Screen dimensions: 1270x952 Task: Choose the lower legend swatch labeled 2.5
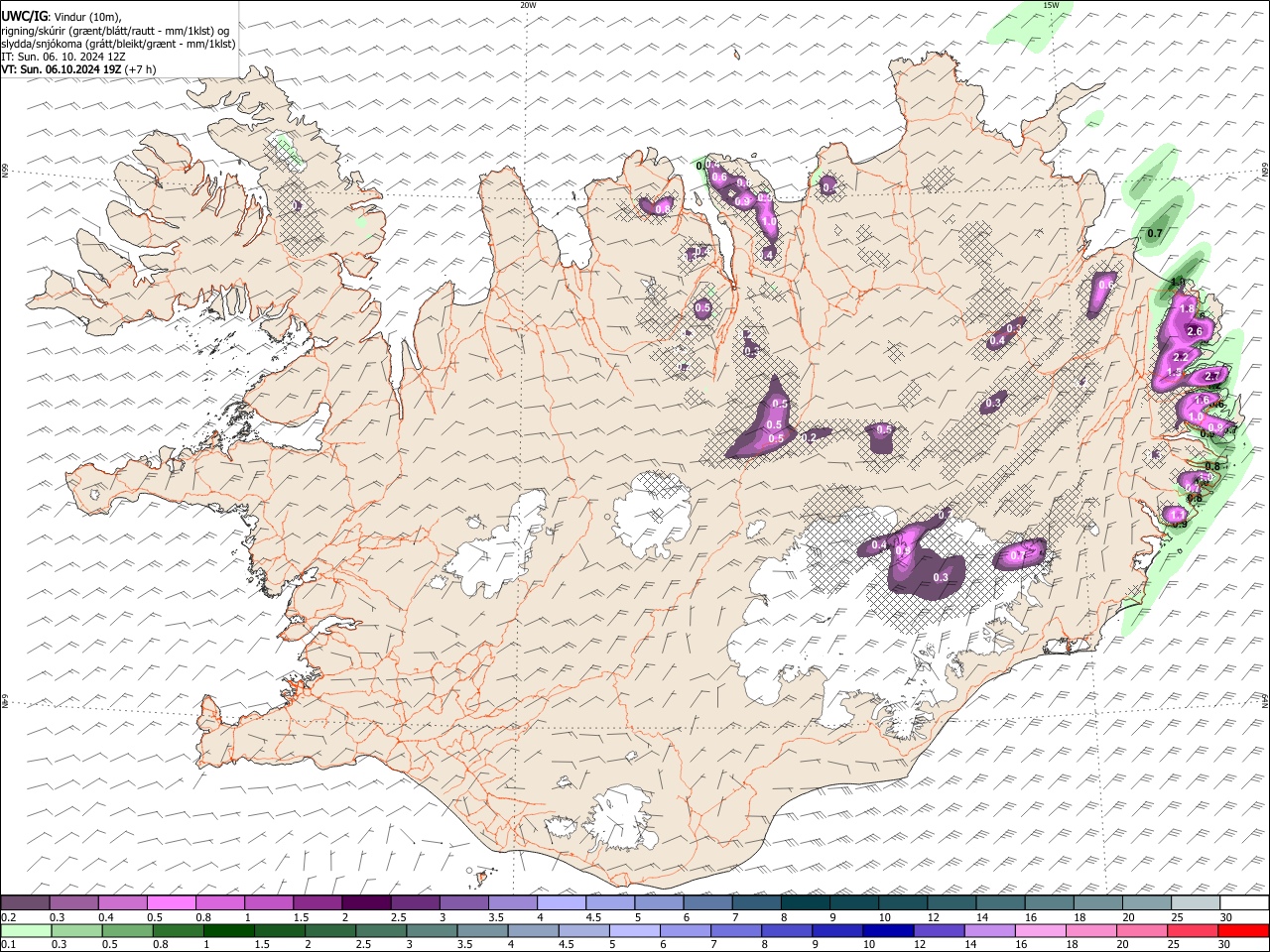click(x=382, y=930)
